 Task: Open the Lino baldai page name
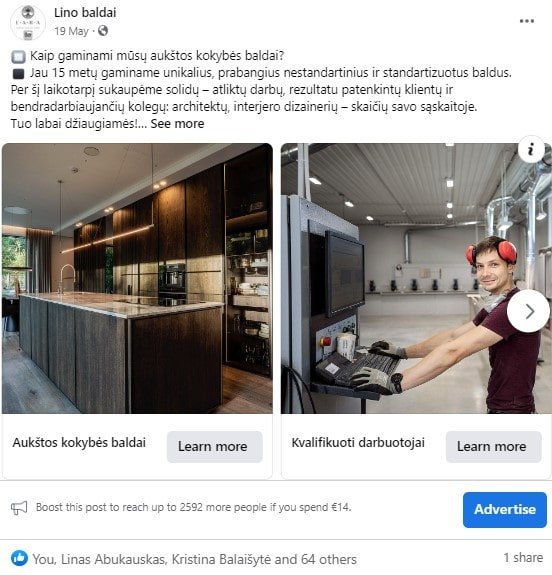pos(85,13)
